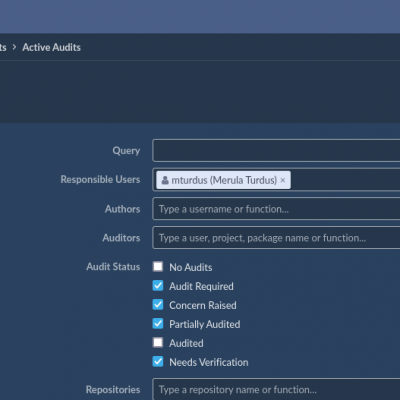Open the truncated breadcrumb link left of chevron
Screen dimensions: 400x400
pyautogui.click(x=3, y=47)
